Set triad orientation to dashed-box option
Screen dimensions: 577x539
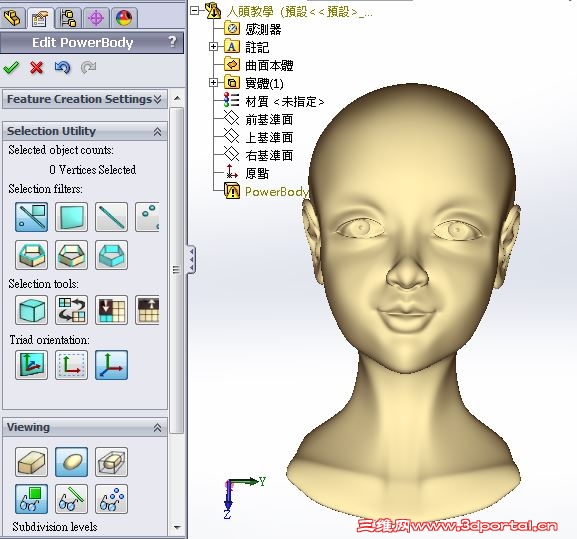[71, 365]
